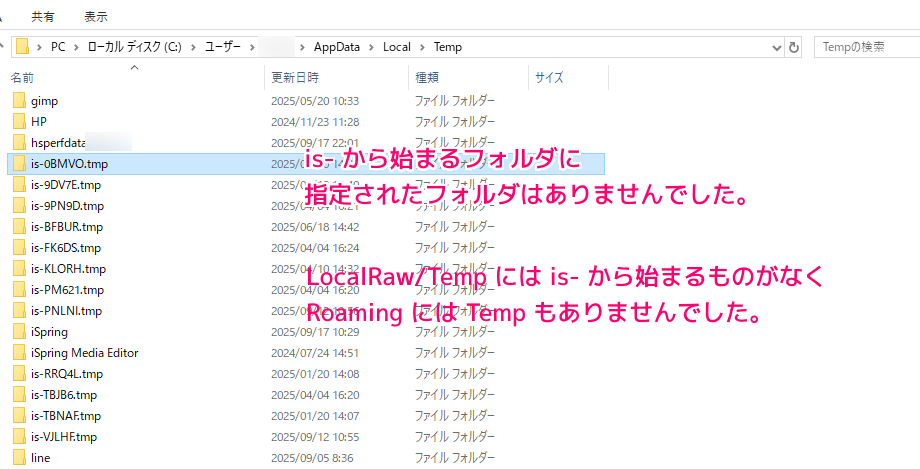This screenshot has height=469, width=920.
Task: Expand the chevron after AppData
Action: pyautogui.click(x=371, y=47)
